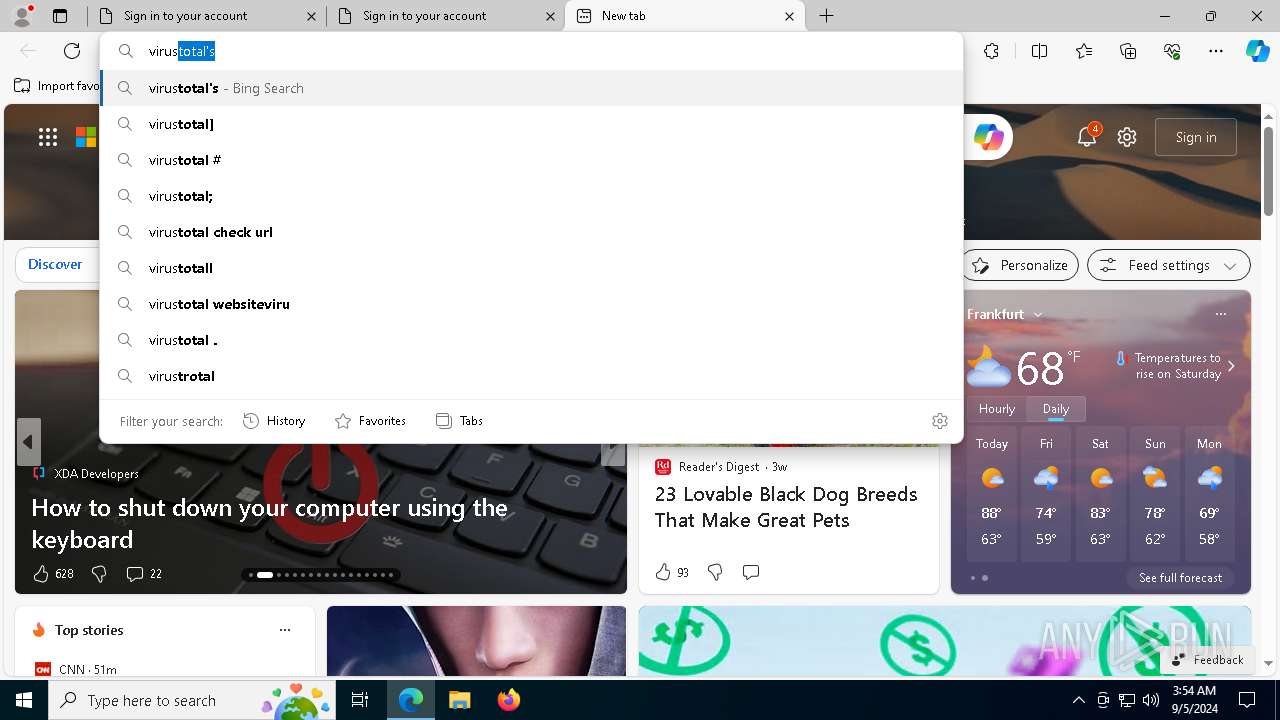Open the notifications bell with badge 4
Image resolution: width=1280 pixels, height=720 pixels.
pos(1088,137)
